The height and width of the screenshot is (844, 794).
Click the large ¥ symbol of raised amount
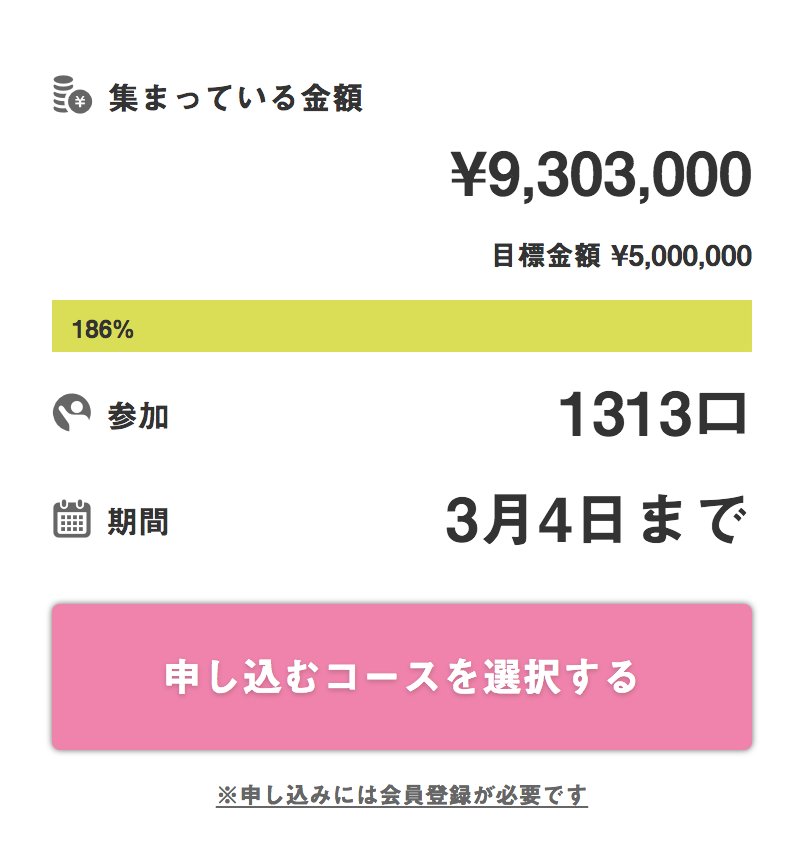click(471, 177)
